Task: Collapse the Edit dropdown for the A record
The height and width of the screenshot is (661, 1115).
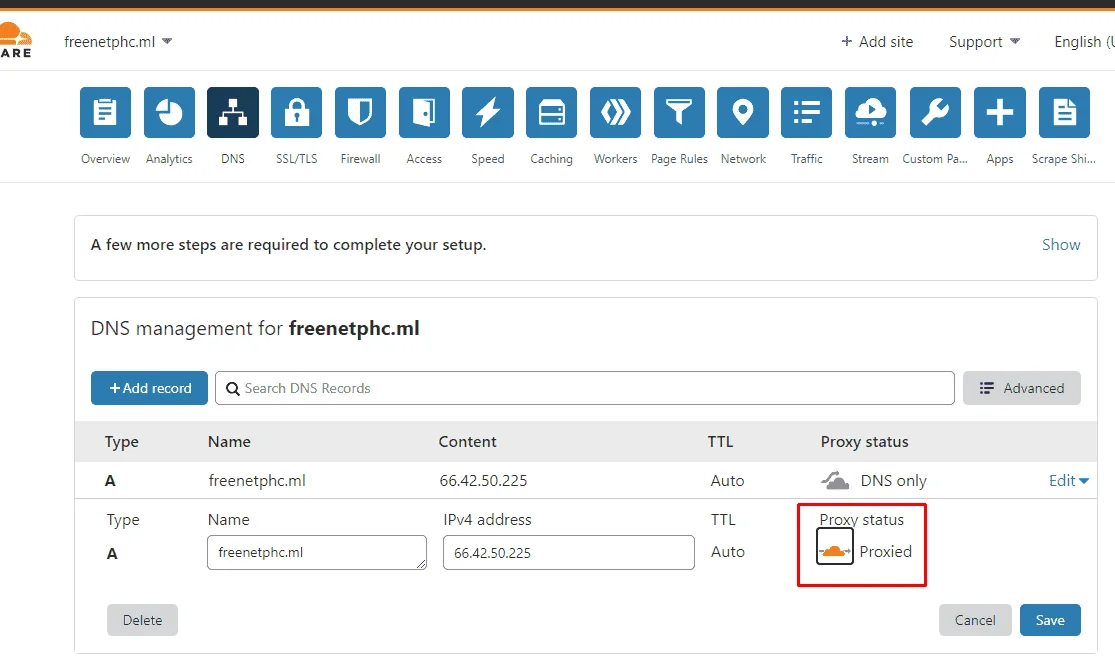Action: pos(1069,480)
